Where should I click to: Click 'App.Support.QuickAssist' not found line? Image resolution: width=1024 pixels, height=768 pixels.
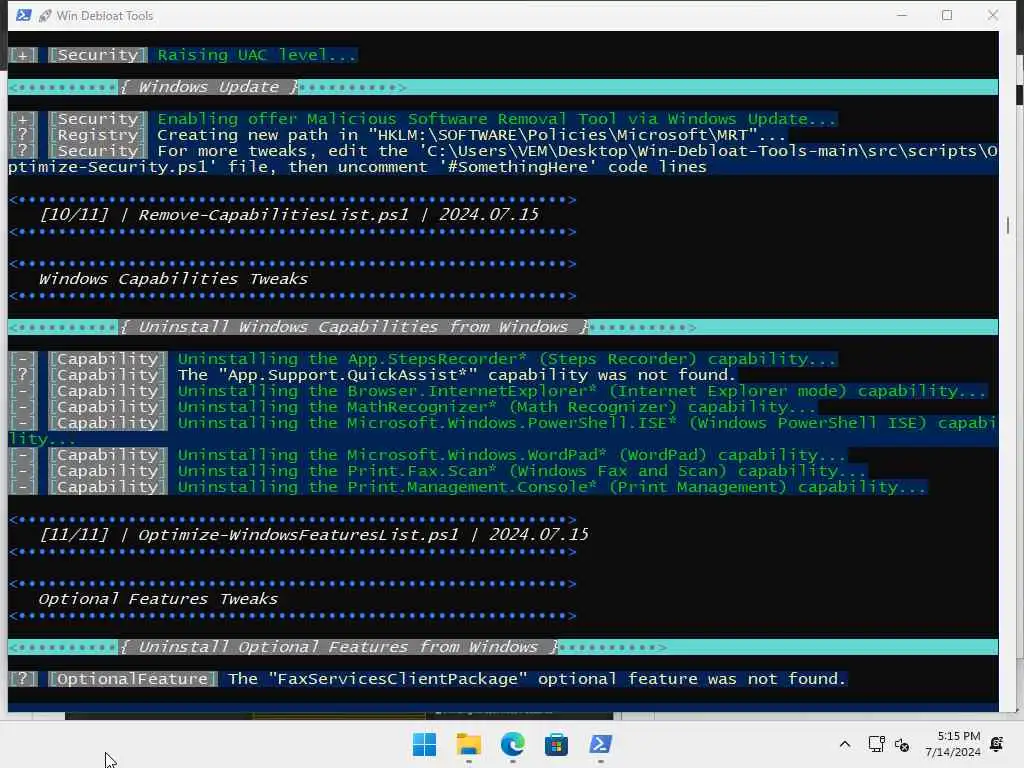point(456,375)
